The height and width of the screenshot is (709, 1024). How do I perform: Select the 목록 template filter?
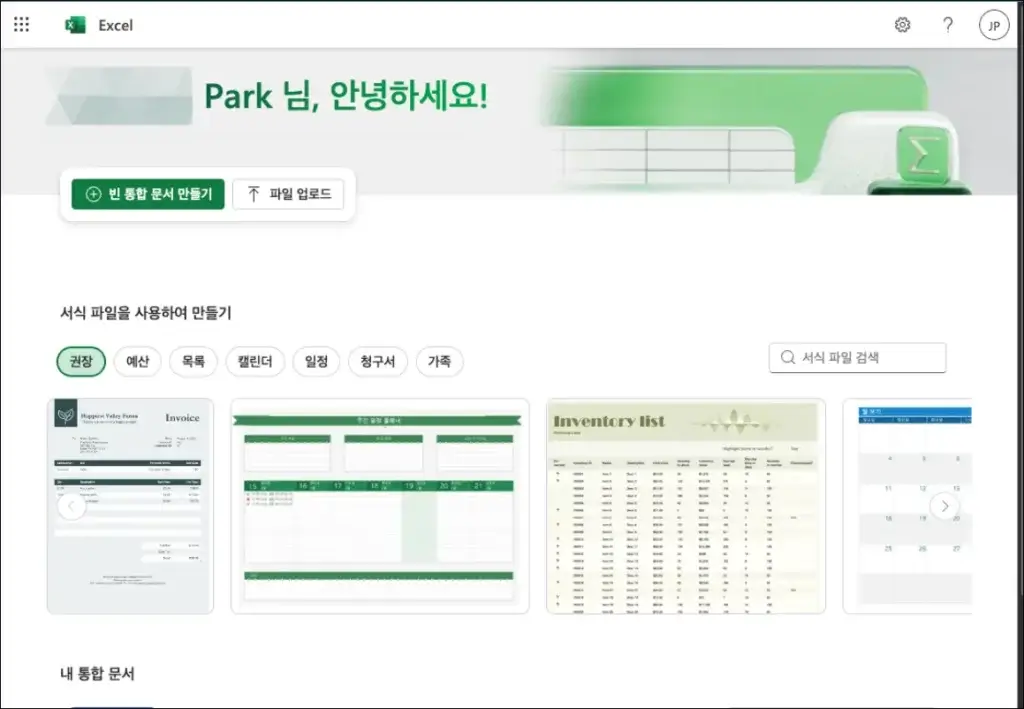(x=193, y=361)
